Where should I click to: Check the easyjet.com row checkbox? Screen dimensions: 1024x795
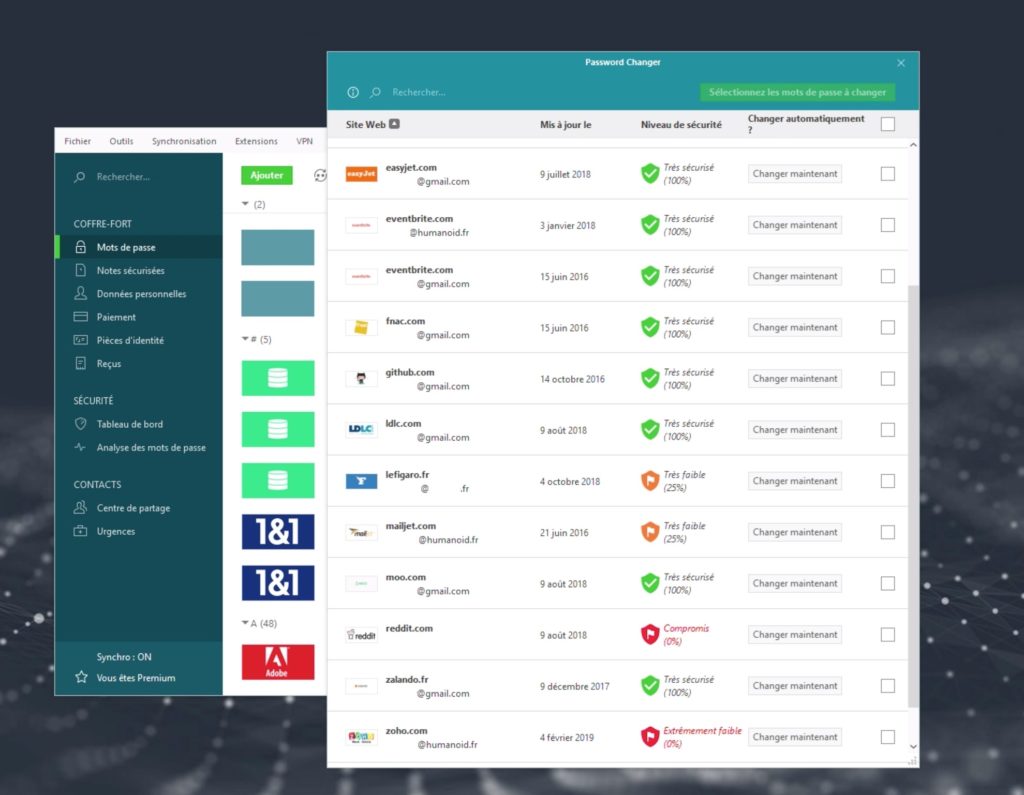888,174
